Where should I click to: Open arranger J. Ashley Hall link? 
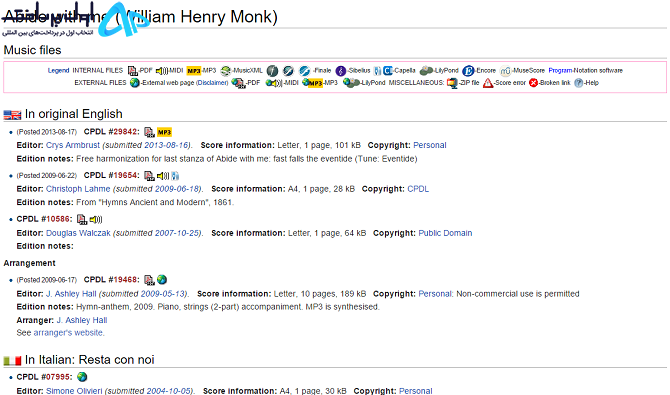(x=82, y=320)
